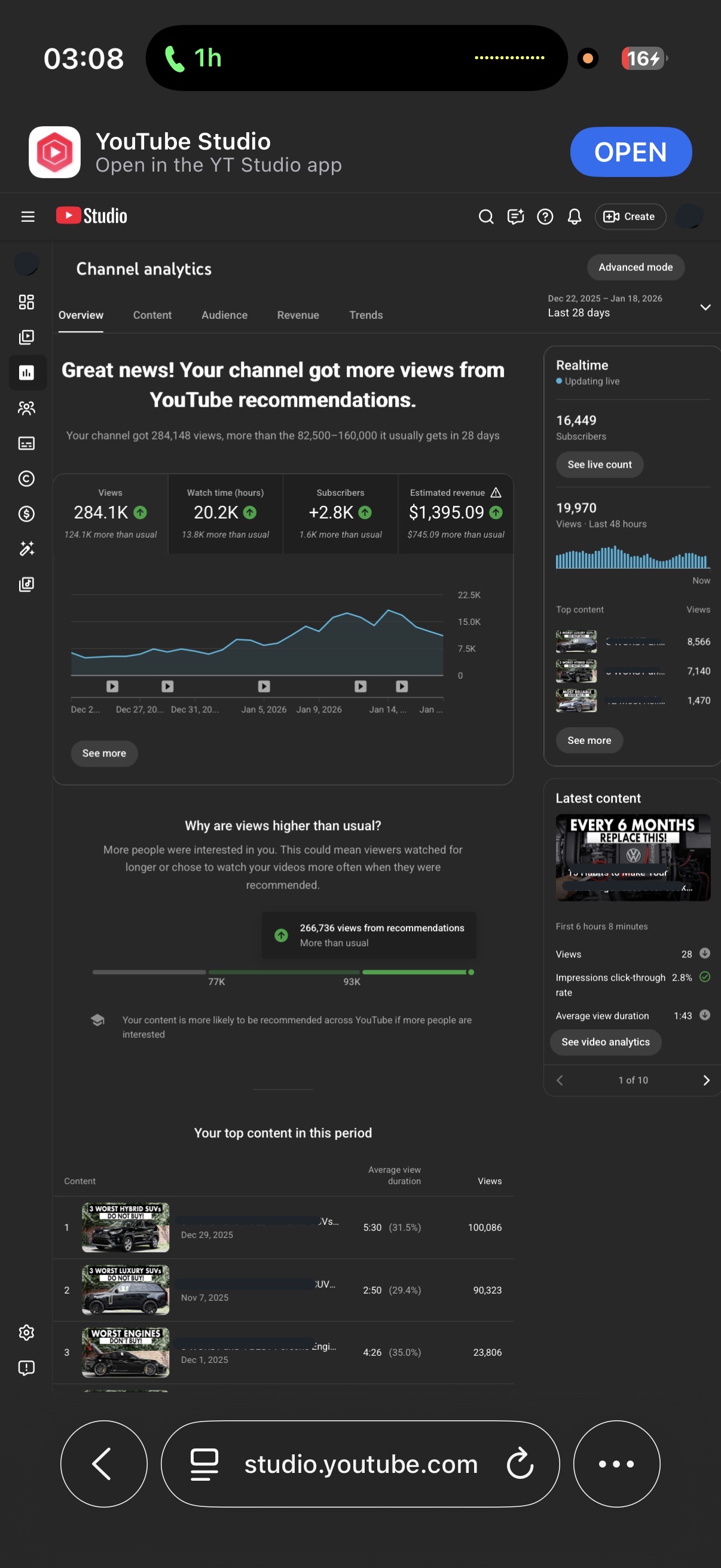Select the Watch time (hours) metric card
Screen dimensions: 721x1568
225,514
